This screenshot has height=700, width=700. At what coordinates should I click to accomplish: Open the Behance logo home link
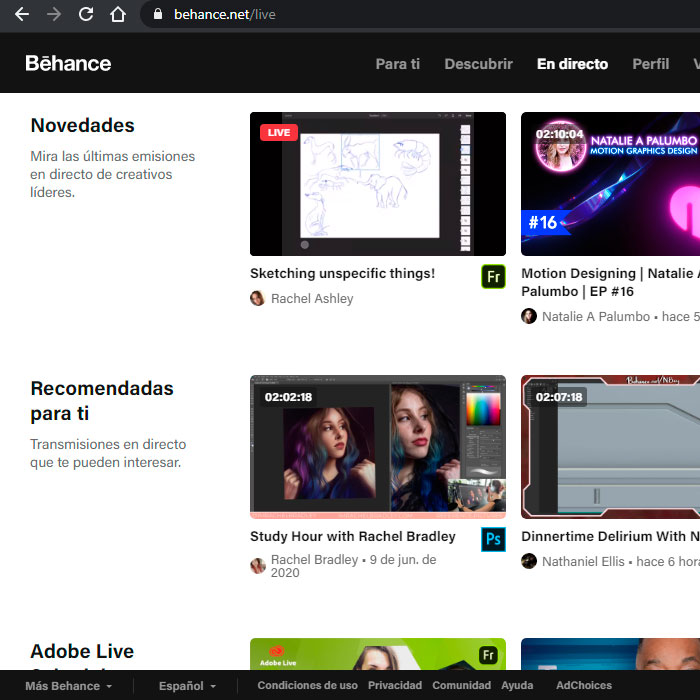(68, 63)
